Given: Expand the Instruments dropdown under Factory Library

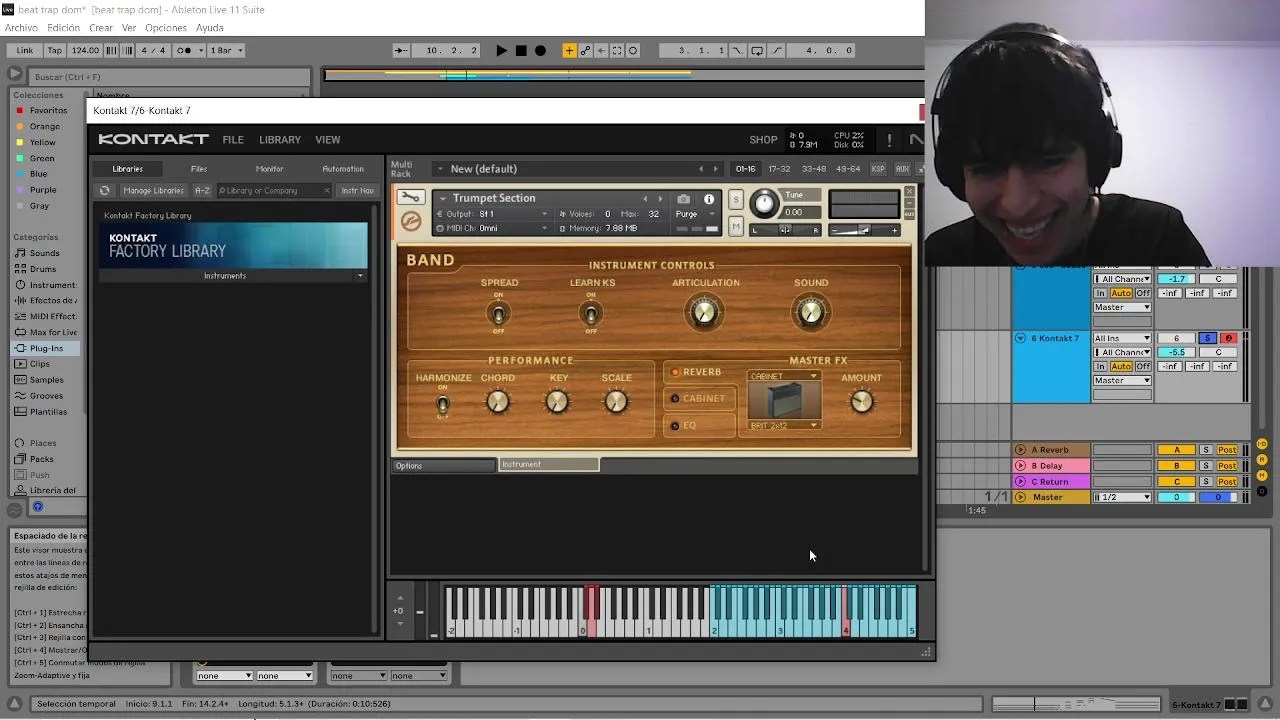Looking at the screenshot, I should pos(233,276).
